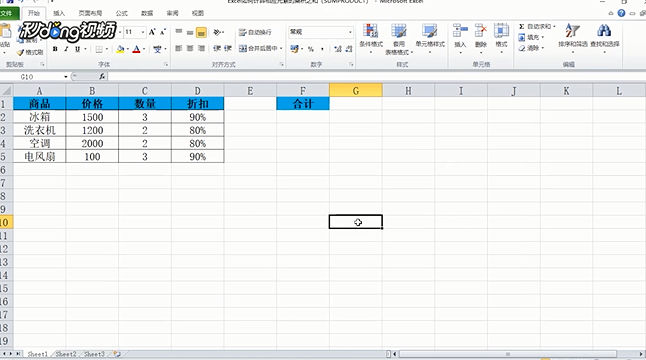Open the Fill (填充) menu
Image resolution: width=646 pixels, height=360 pixels.
(531, 37)
